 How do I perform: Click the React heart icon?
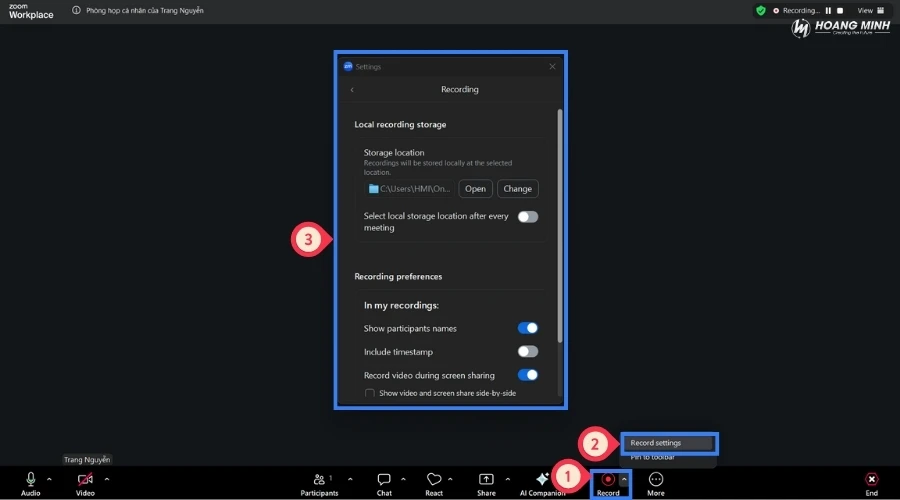(x=434, y=480)
